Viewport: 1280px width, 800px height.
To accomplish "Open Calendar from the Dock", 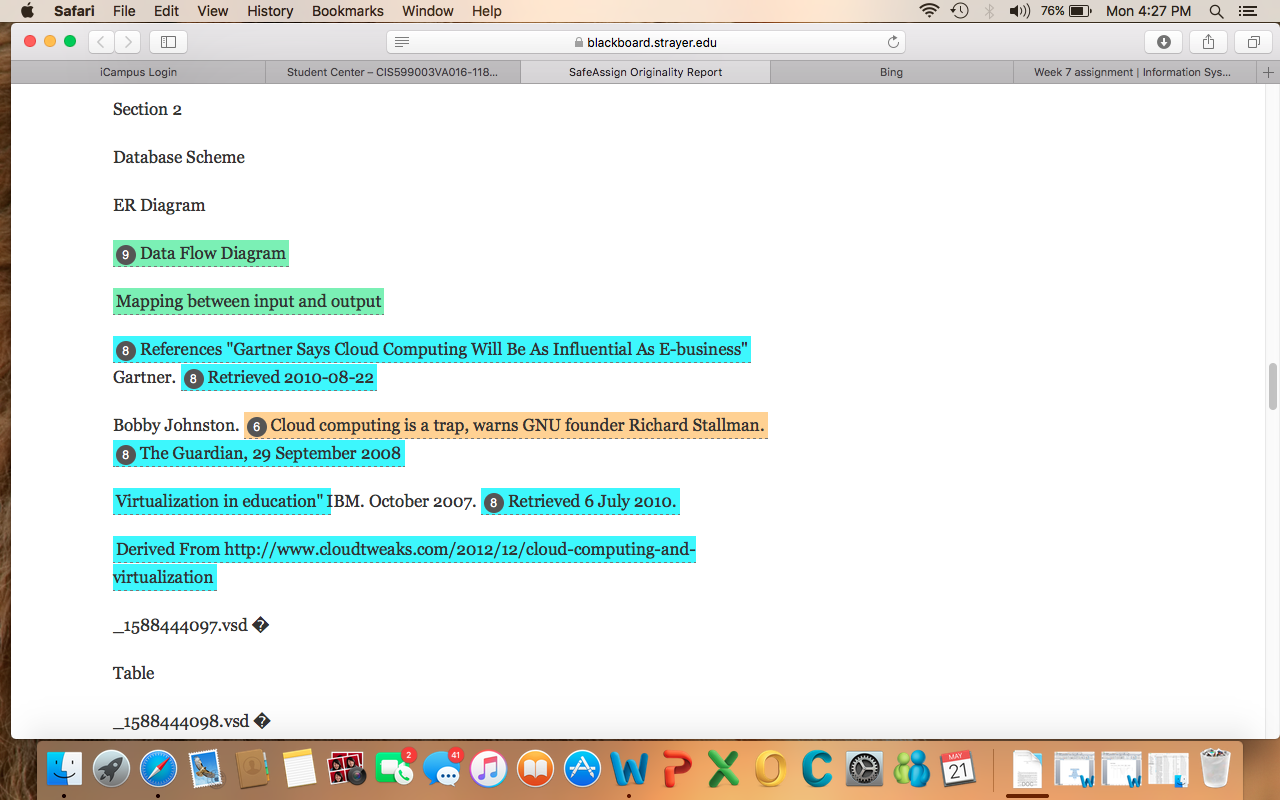I will (960, 768).
